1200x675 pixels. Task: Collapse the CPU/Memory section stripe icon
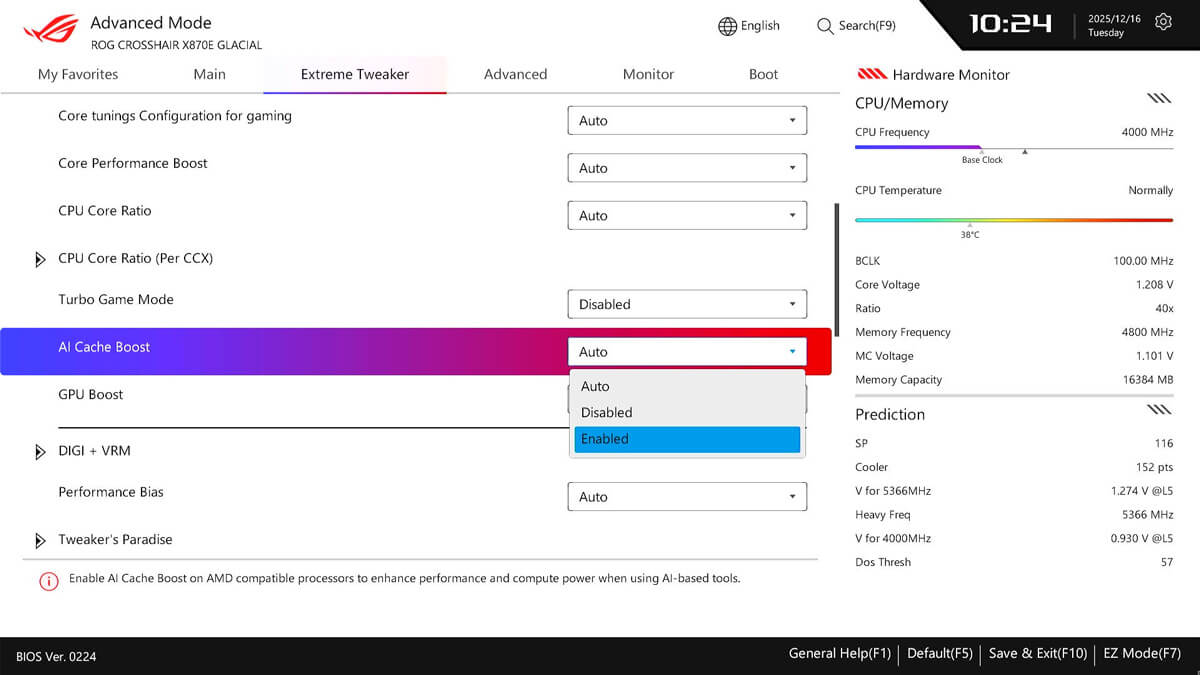tap(1158, 98)
